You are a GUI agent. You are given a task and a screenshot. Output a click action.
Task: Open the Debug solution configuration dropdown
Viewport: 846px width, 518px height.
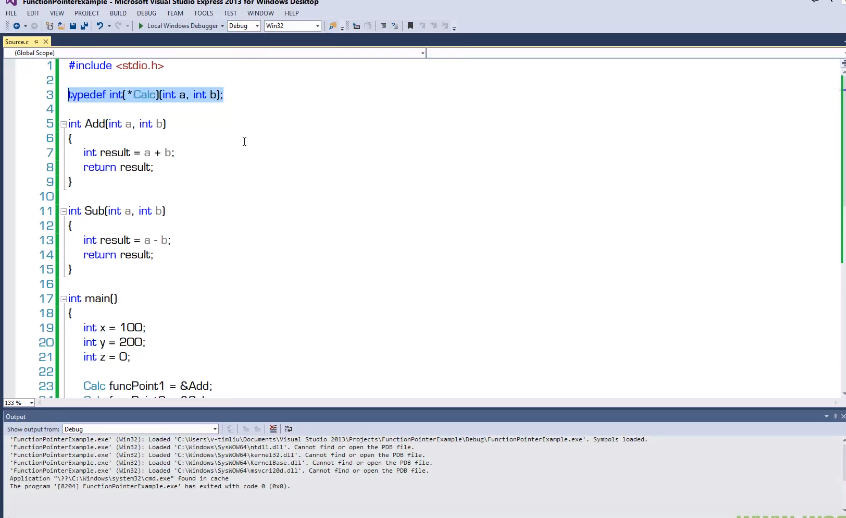[244, 26]
